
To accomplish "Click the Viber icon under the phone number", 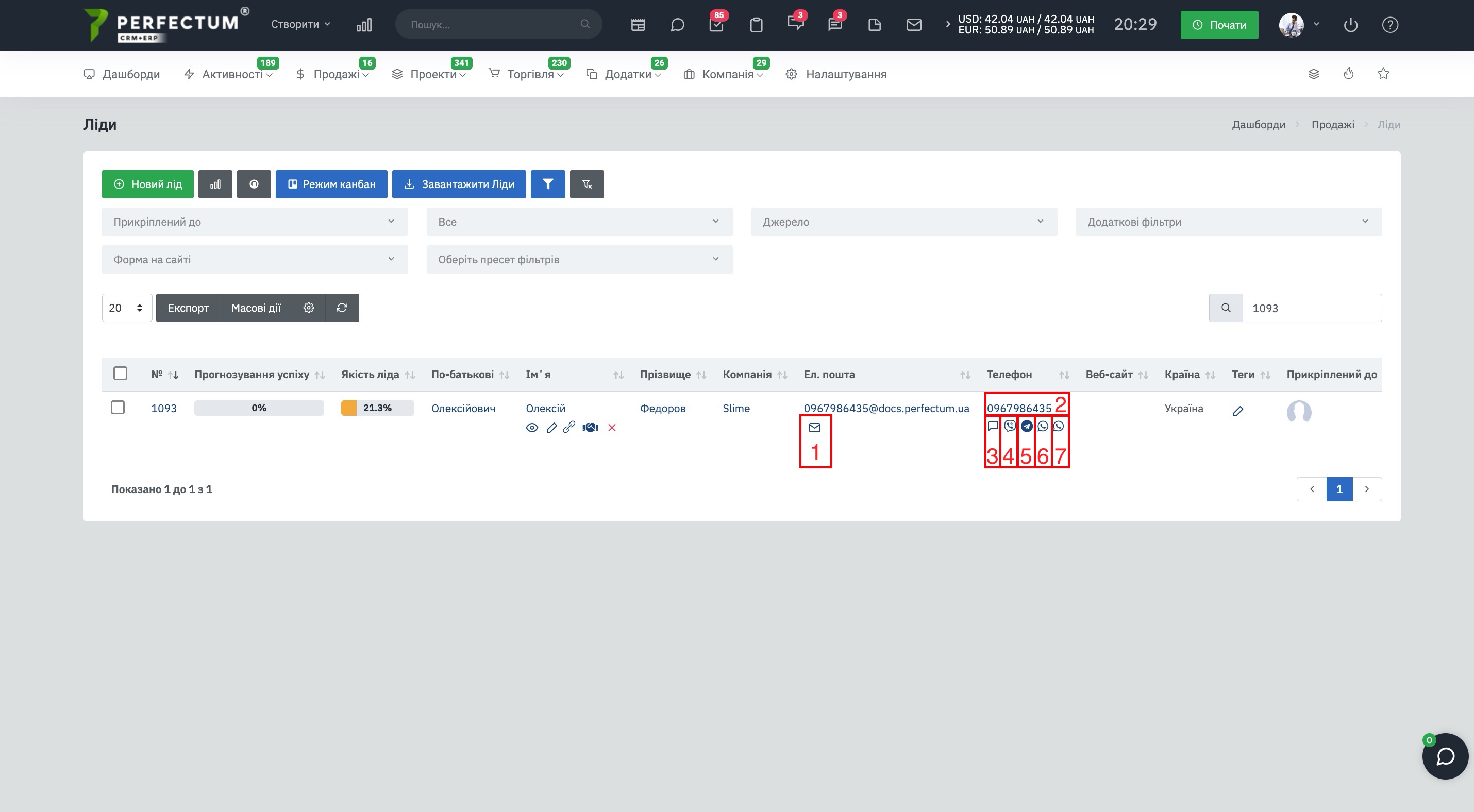I will (x=1010, y=426).
